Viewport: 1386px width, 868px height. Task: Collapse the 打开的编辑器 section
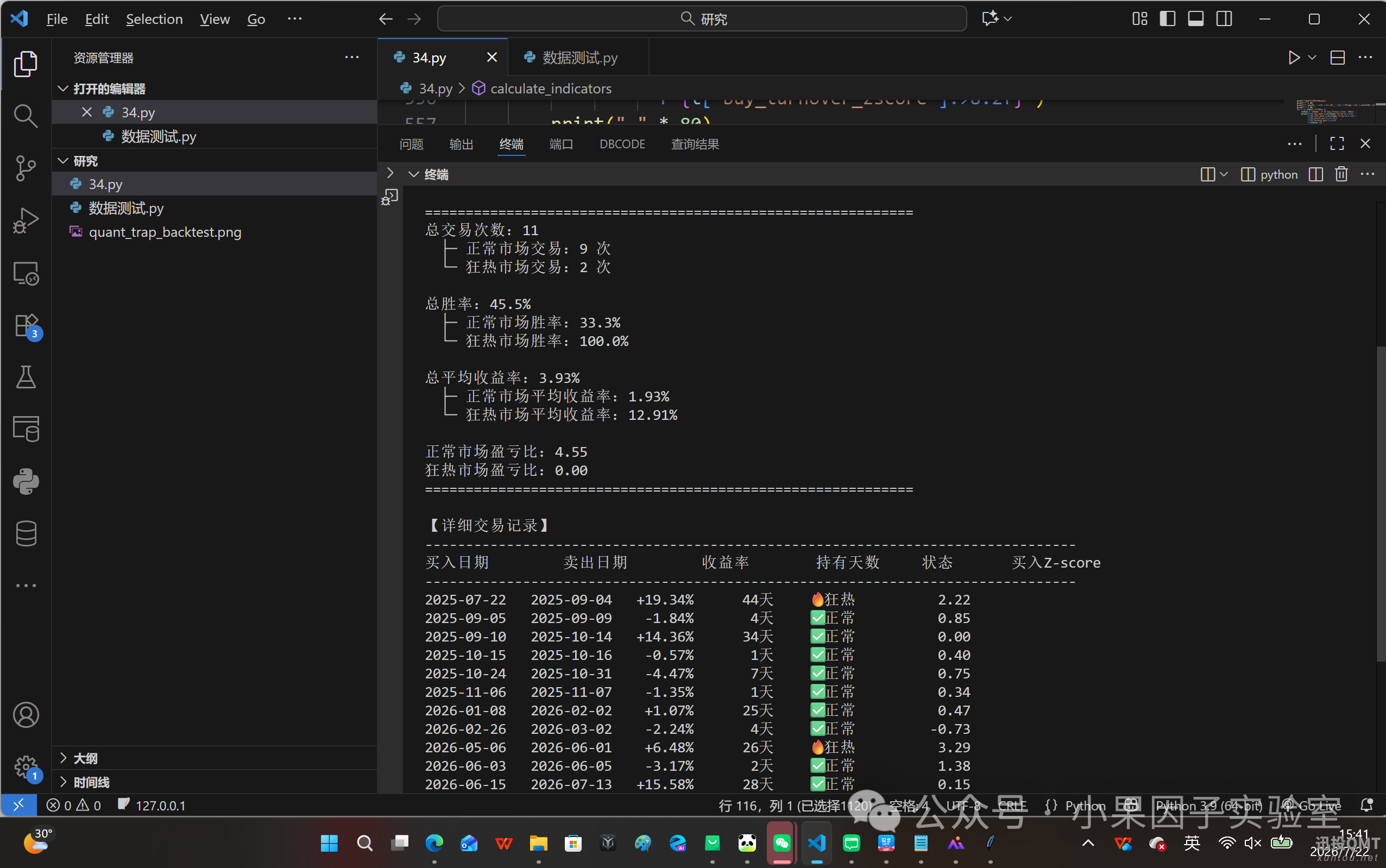(x=63, y=89)
